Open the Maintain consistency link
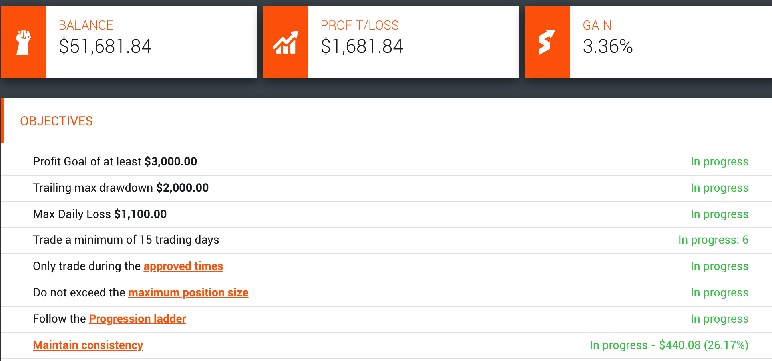Image resolution: width=772 pixels, height=361 pixels. [x=88, y=345]
